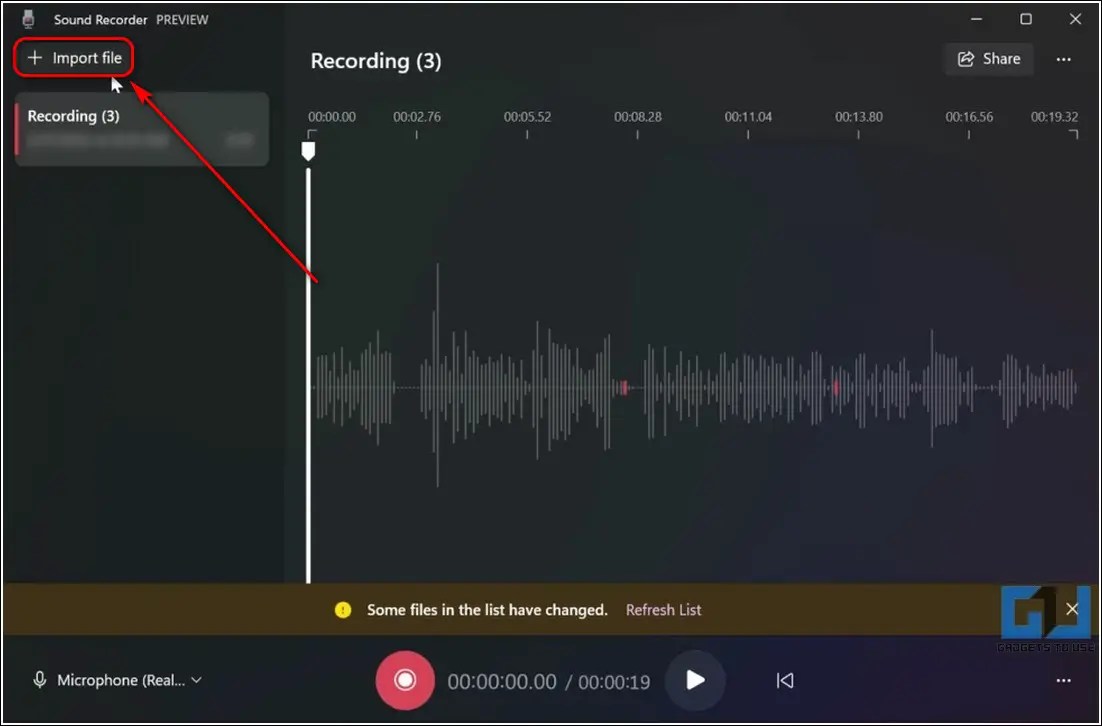Click the 00:08.28 timestamp on the timeline
Image resolution: width=1102 pixels, height=726 pixels.
[638, 116]
